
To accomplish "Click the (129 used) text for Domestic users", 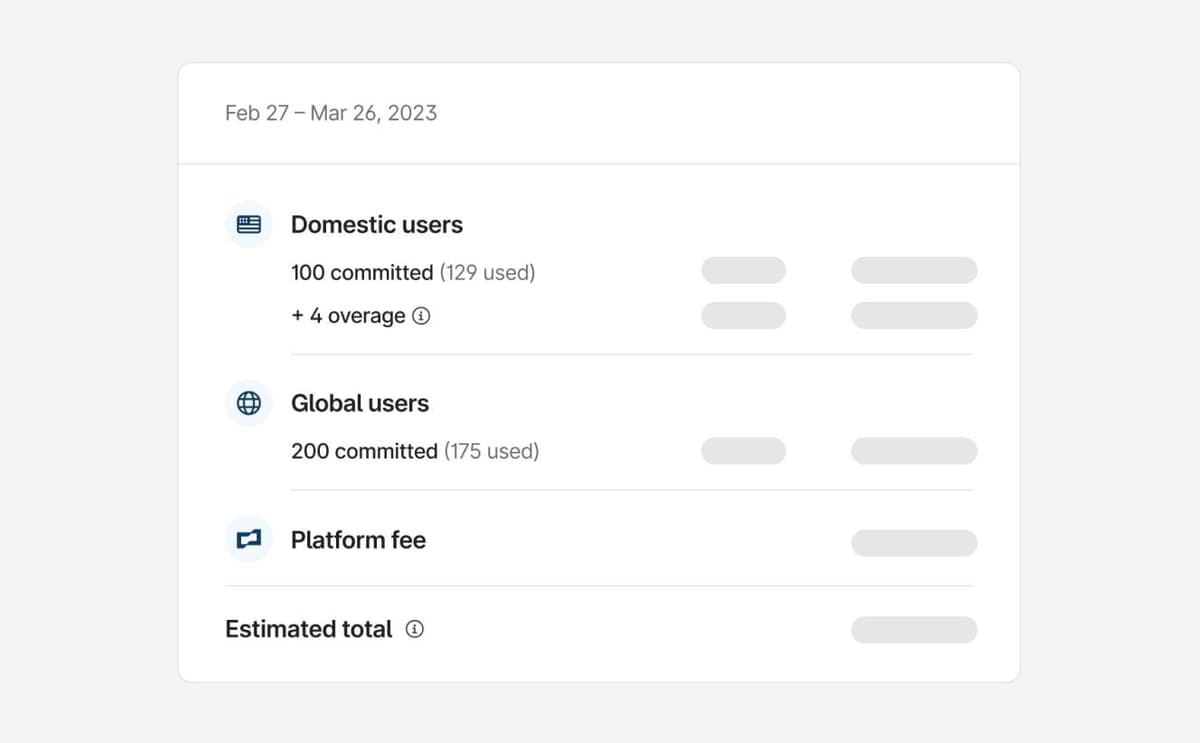I will click(490, 272).
